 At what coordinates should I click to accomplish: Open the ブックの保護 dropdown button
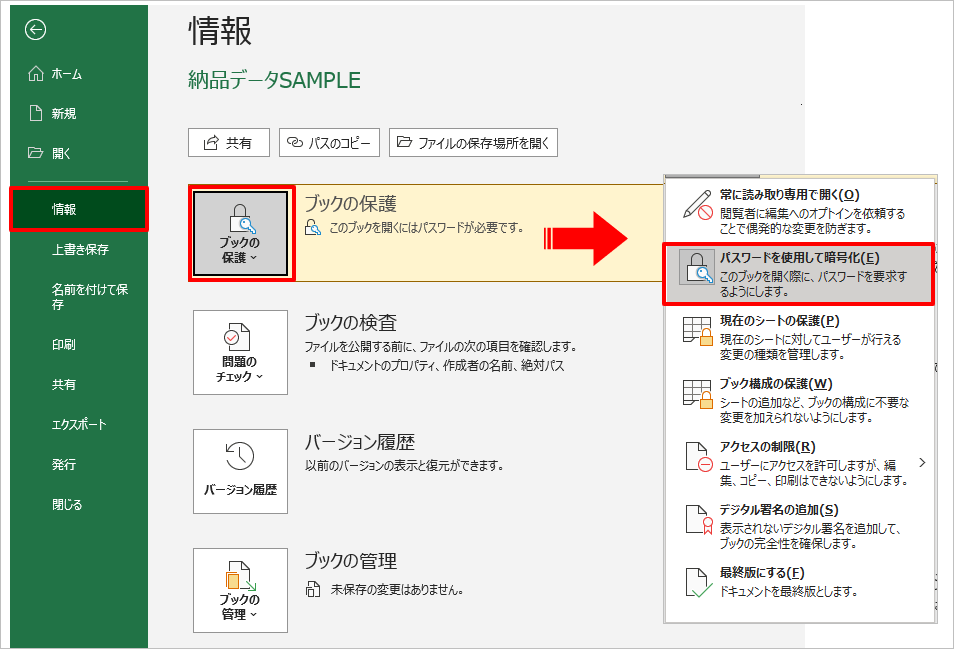click(x=240, y=234)
